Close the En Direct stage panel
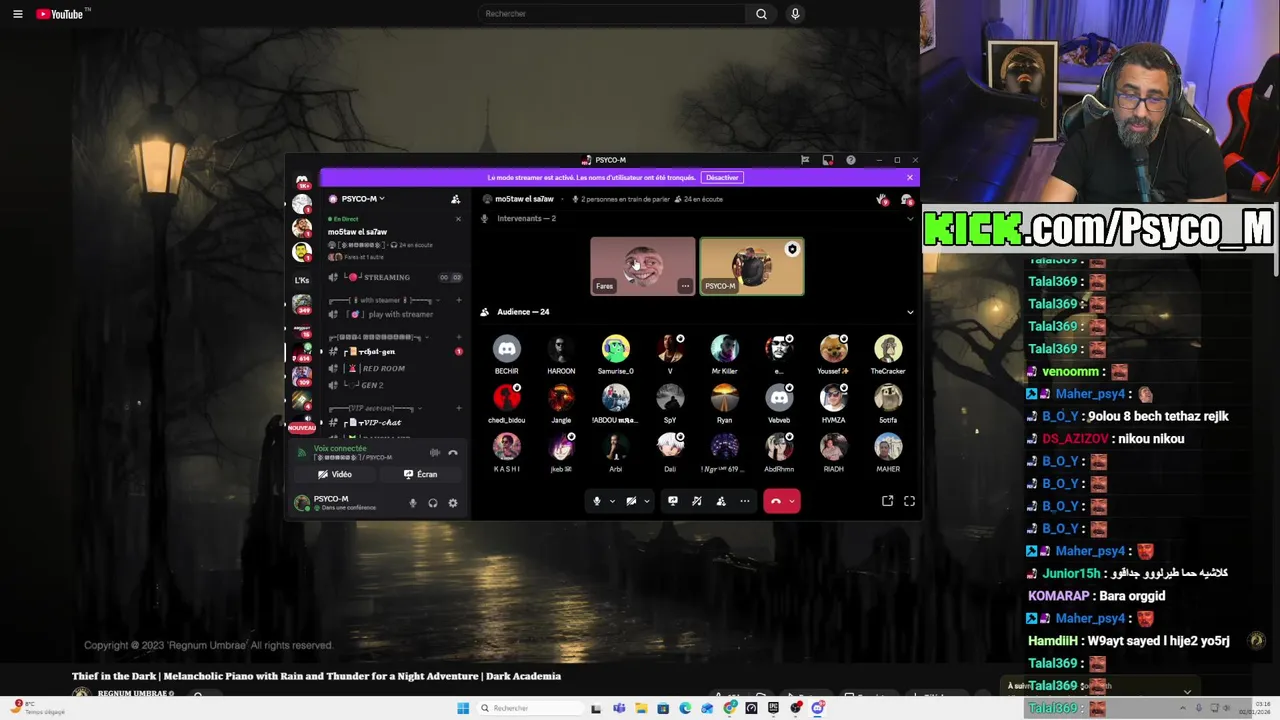 pos(458,219)
